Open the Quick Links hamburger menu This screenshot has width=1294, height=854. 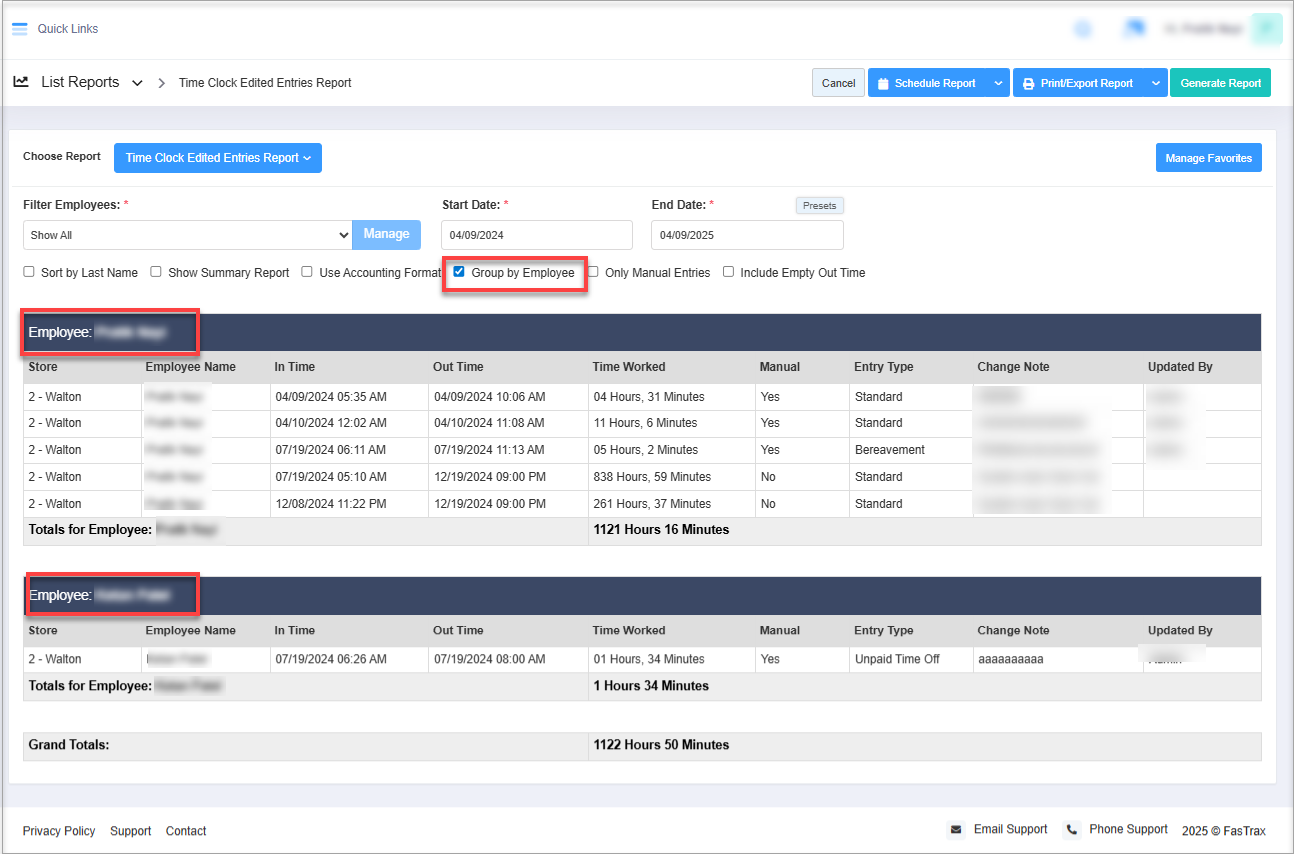pyautogui.click(x=20, y=29)
